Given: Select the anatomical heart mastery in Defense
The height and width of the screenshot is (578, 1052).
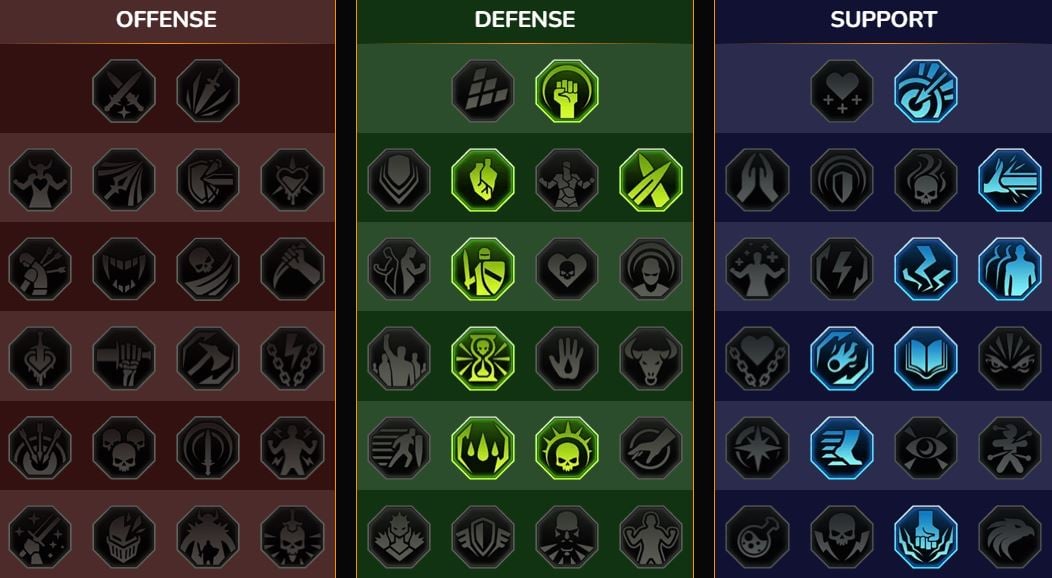Looking at the screenshot, I should point(483,180).
